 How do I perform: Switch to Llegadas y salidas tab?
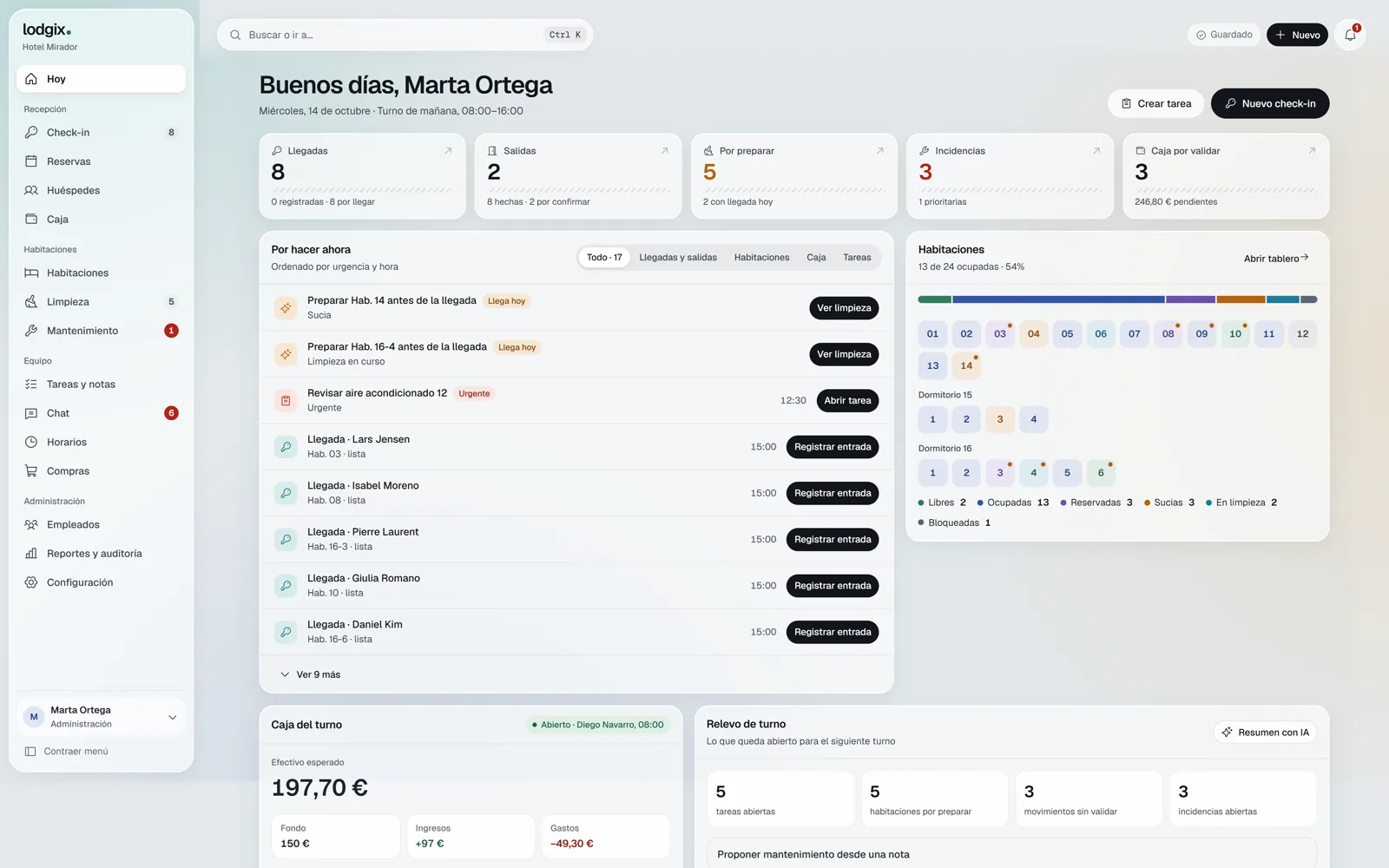678,258
